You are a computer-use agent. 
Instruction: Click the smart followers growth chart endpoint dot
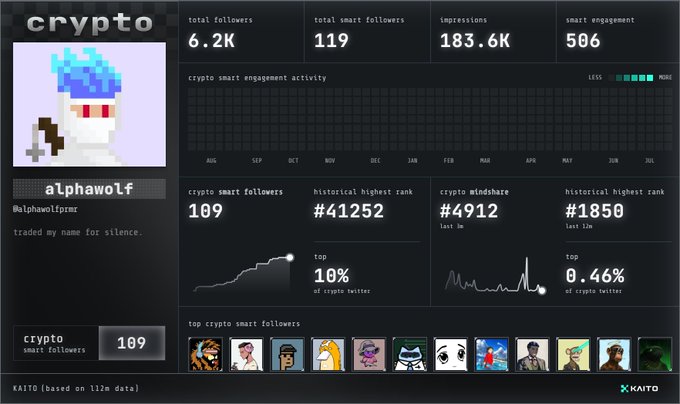[x=290, y=257]
